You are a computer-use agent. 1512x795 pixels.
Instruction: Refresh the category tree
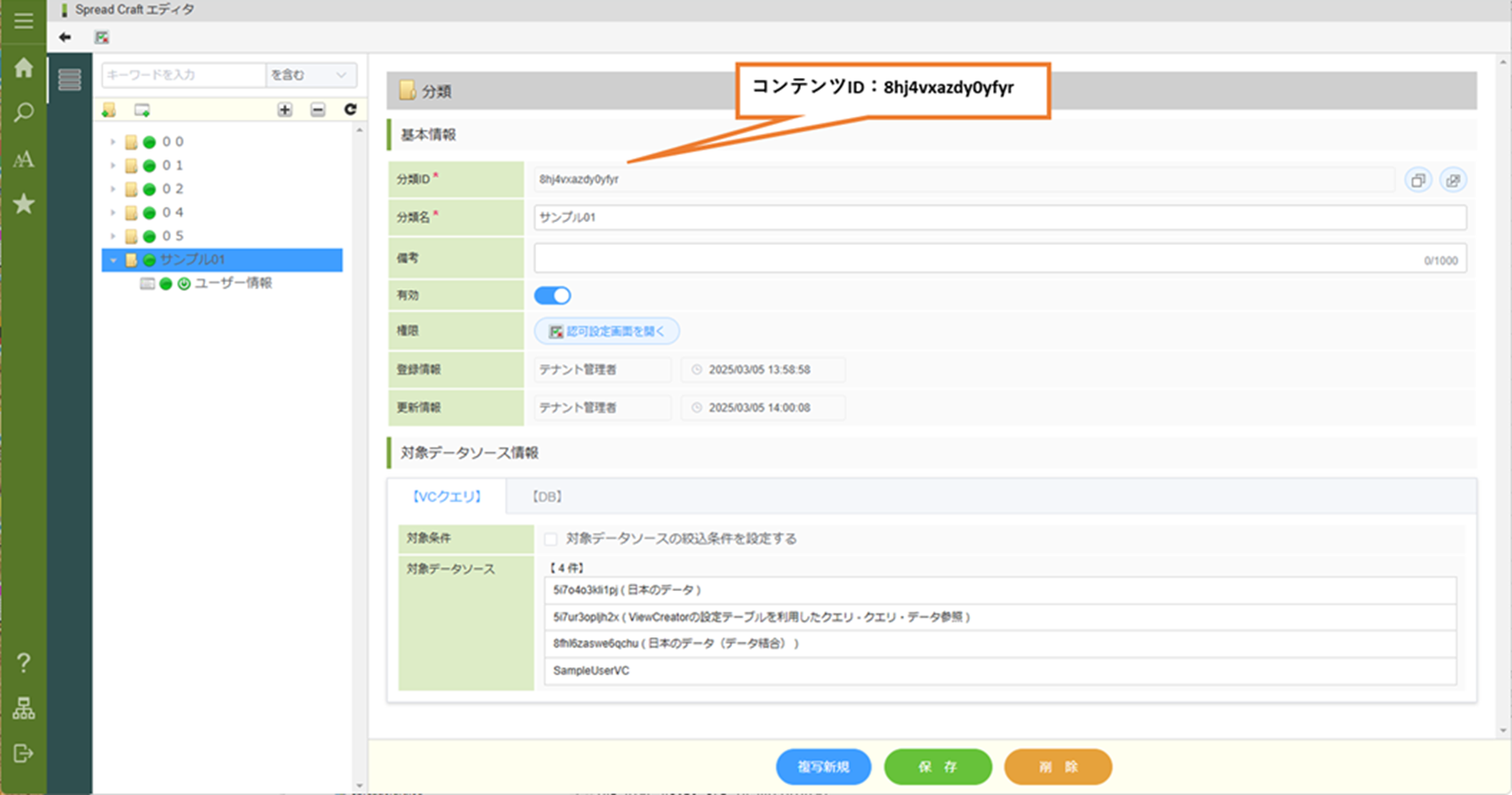click(350, 110)
